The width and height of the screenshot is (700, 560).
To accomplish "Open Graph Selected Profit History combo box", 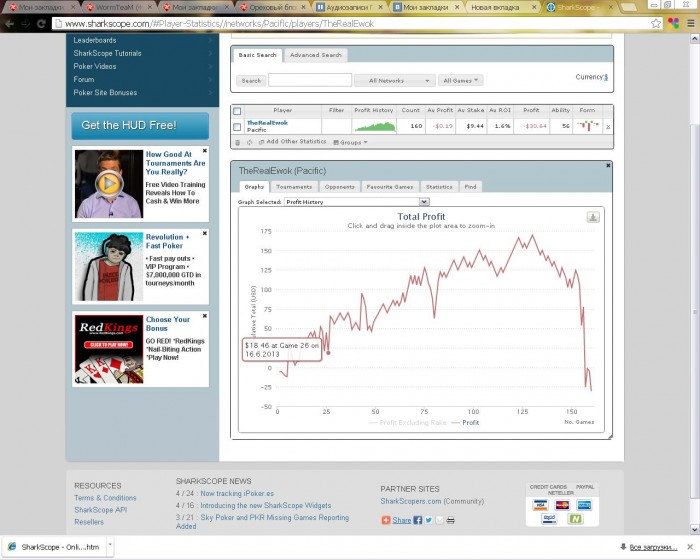I will (357, 202).
